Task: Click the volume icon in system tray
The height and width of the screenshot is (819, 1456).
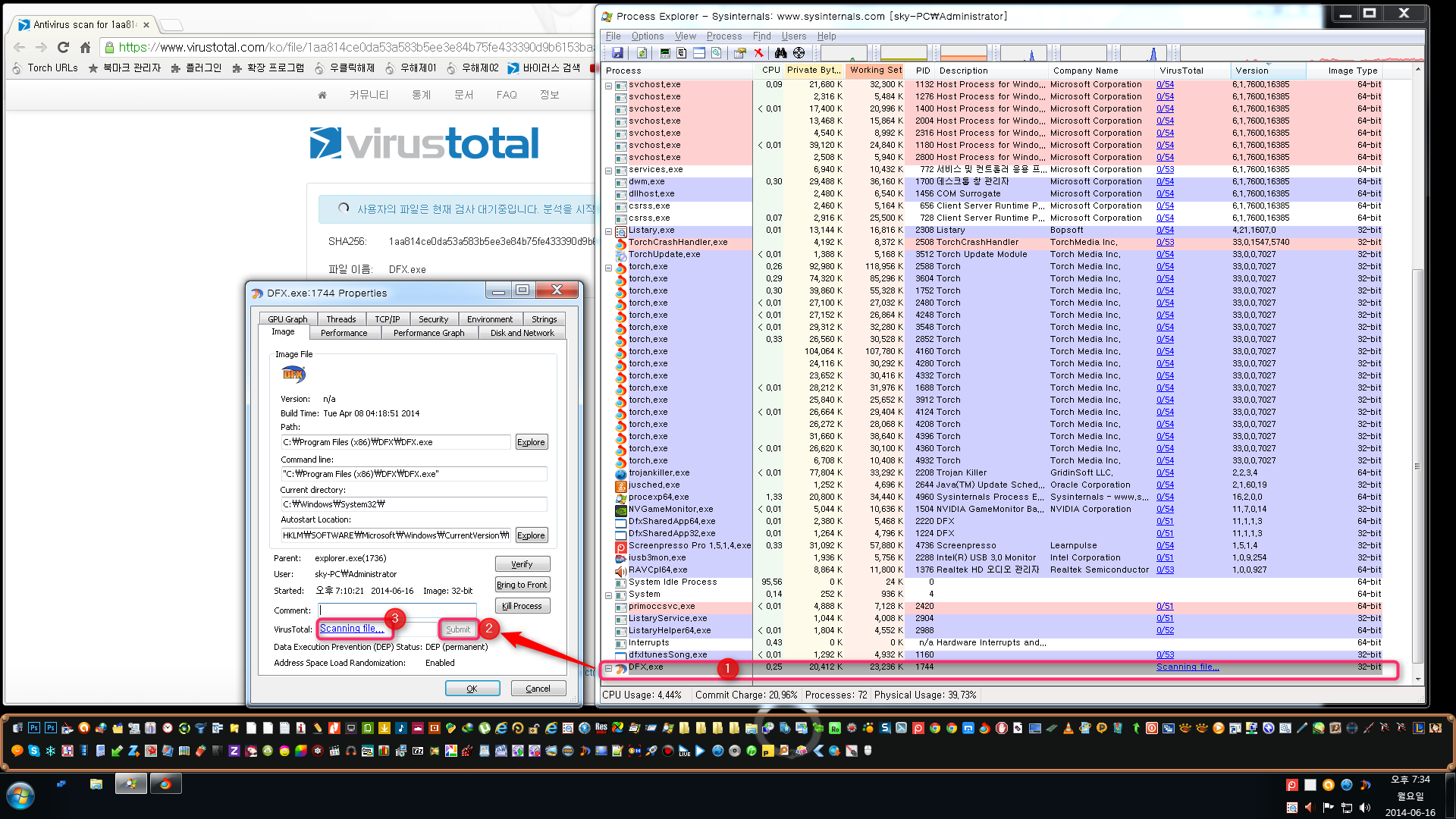Action: point(1365,808)
